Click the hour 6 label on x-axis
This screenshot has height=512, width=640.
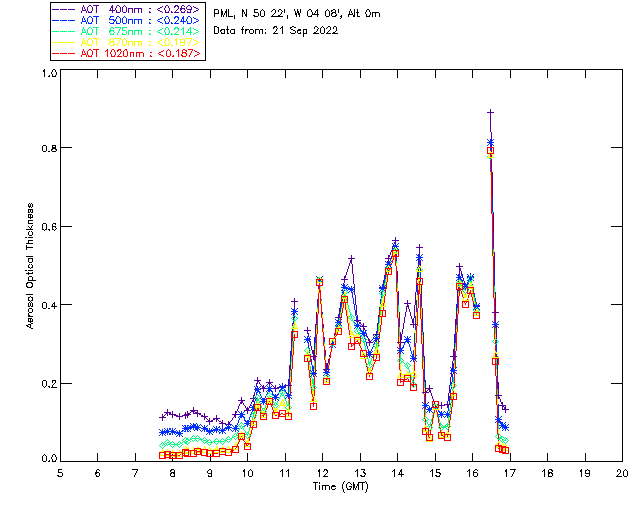[x=98, y=473]
